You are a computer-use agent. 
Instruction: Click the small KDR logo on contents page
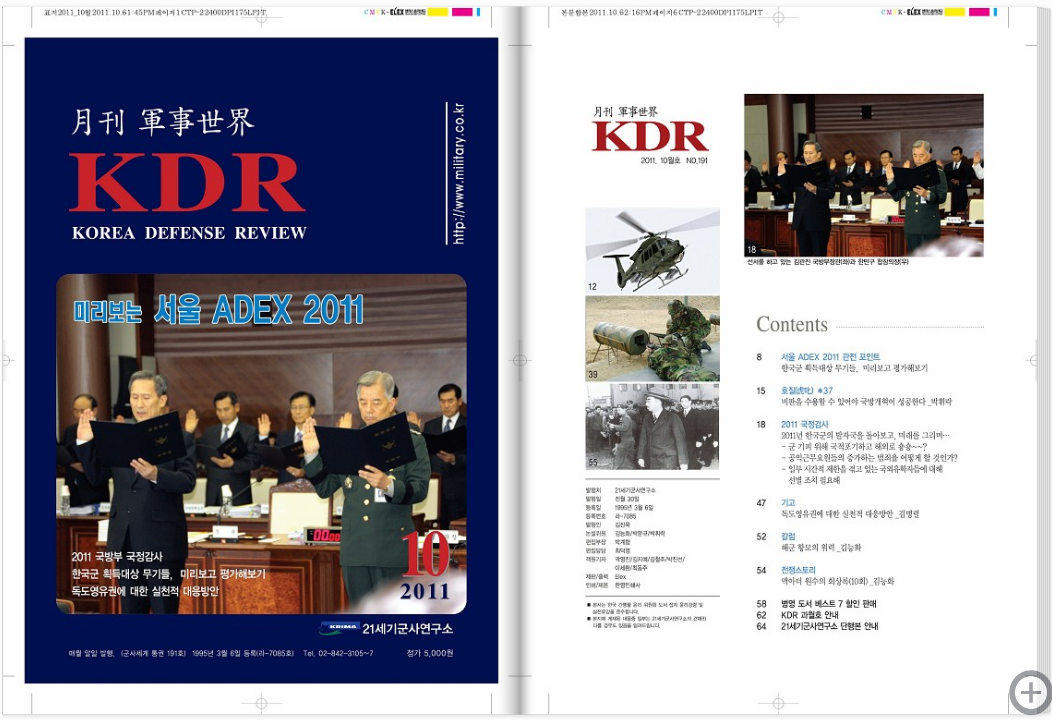650,137
